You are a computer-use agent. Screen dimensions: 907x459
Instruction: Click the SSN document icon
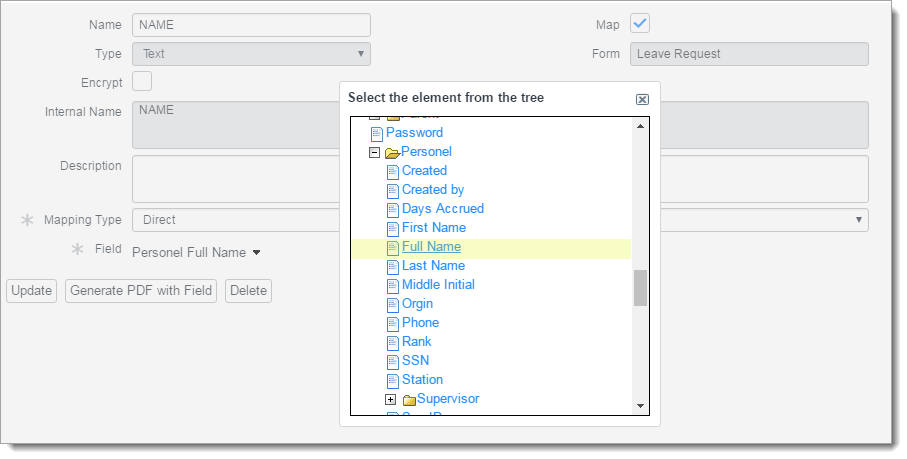[393, 362]
